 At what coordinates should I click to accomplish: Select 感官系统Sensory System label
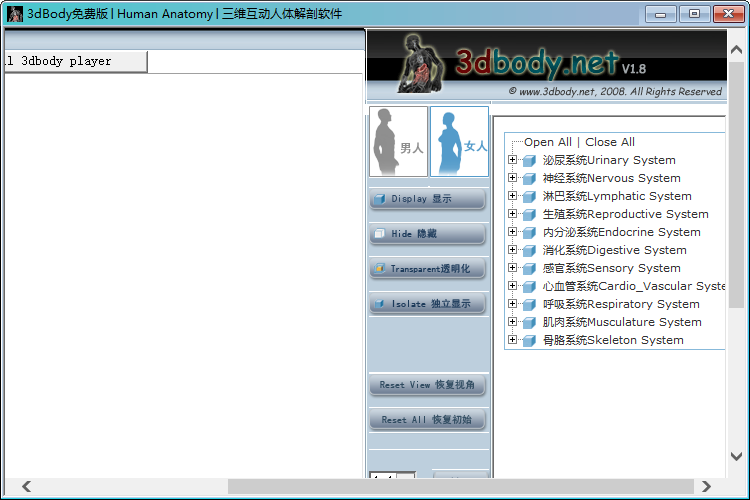point(611,268)
